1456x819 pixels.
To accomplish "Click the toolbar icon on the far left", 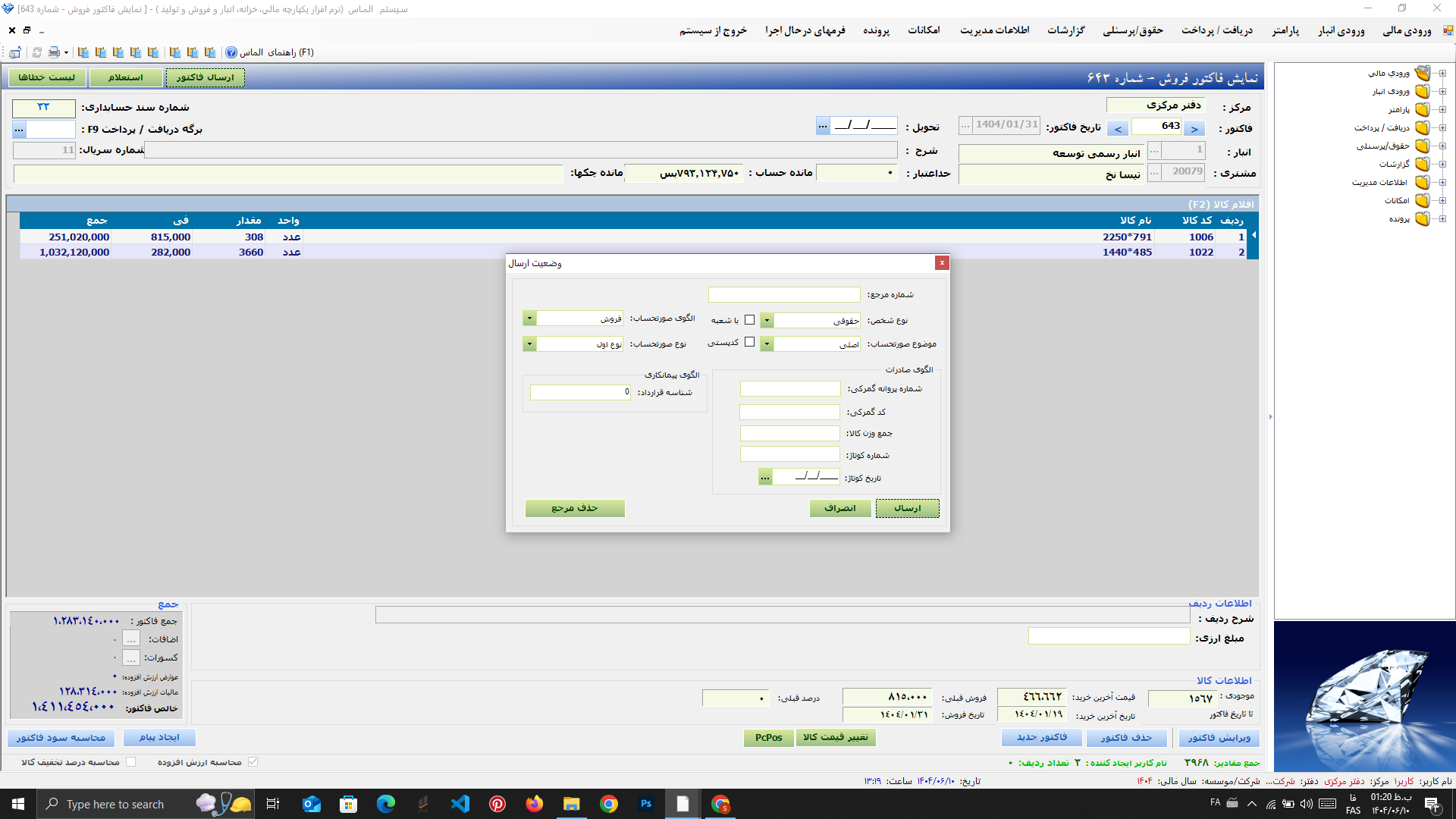I will [x=14, y=52].
